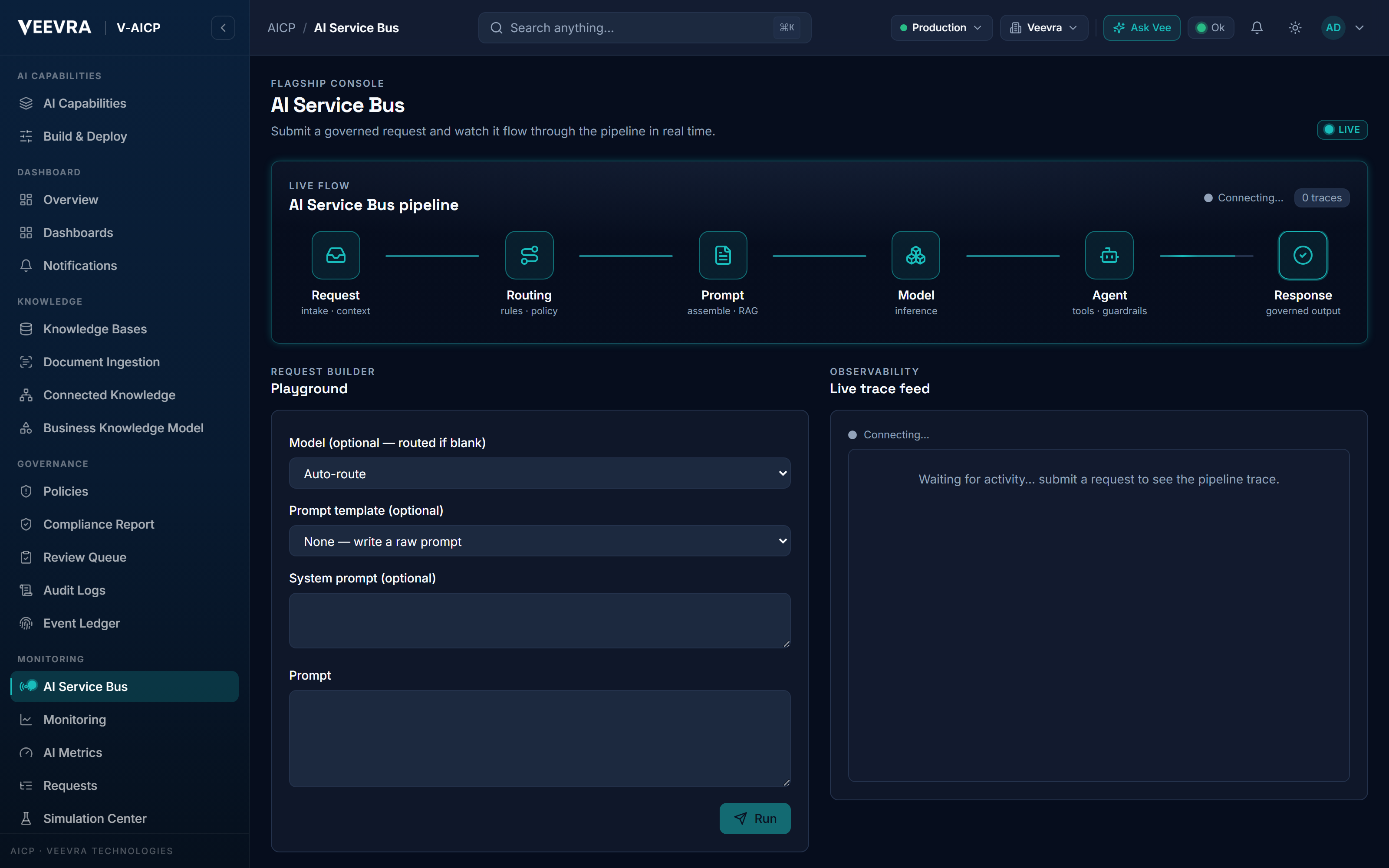Navigate to Monitoring in sidebar
Image resolution: width=1389 pixels, height=868 pixels.
pyautogui.click(x=125, y=719)
